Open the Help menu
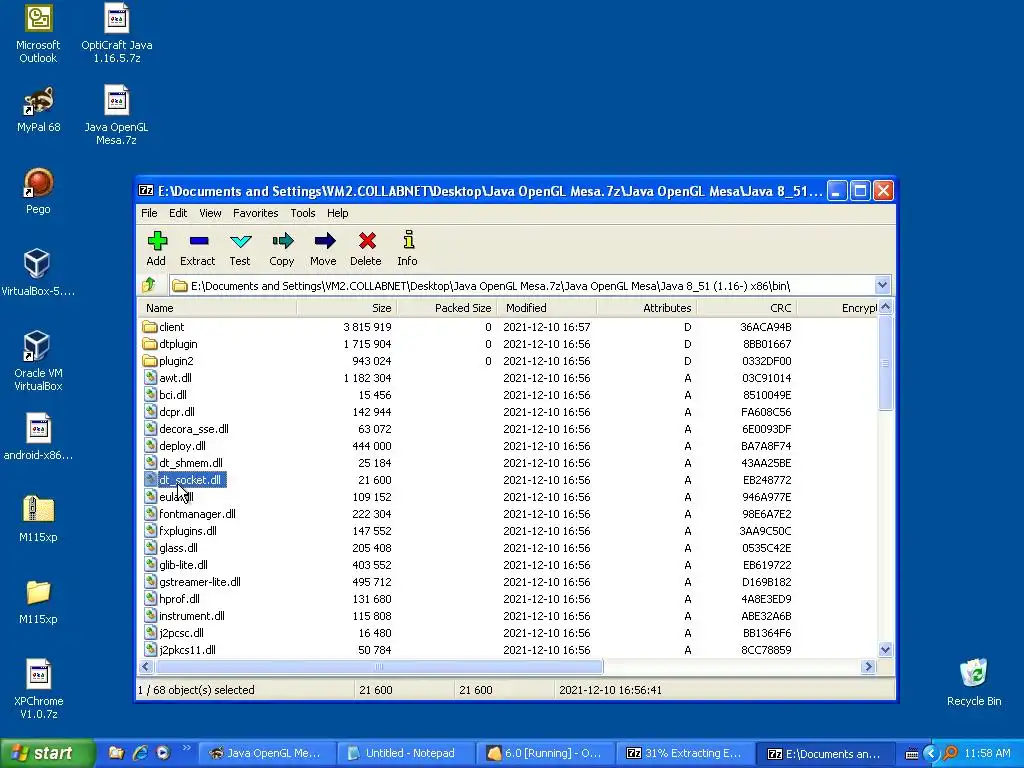The width and height of the screenshot is (1024, 768). (x=338, y=213)
